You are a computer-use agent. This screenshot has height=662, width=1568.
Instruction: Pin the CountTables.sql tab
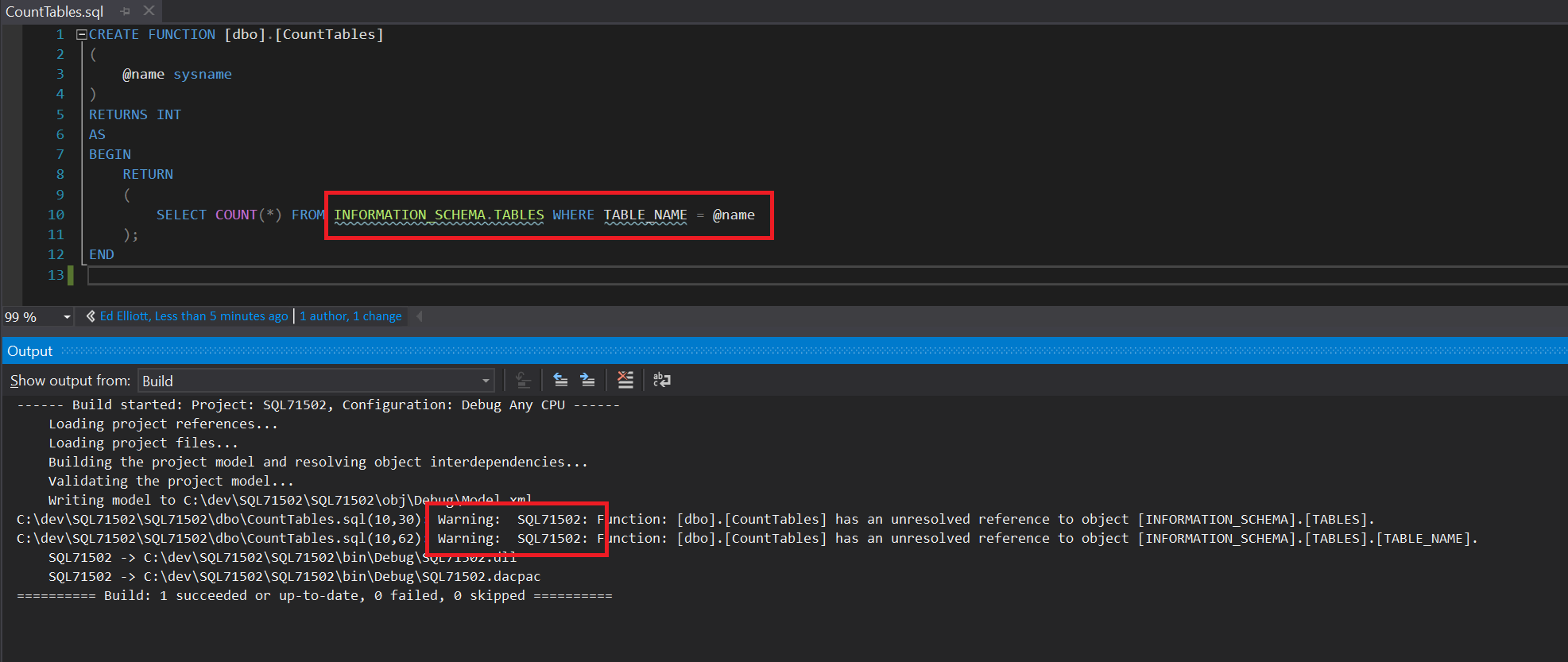click(x=126, y=11)
